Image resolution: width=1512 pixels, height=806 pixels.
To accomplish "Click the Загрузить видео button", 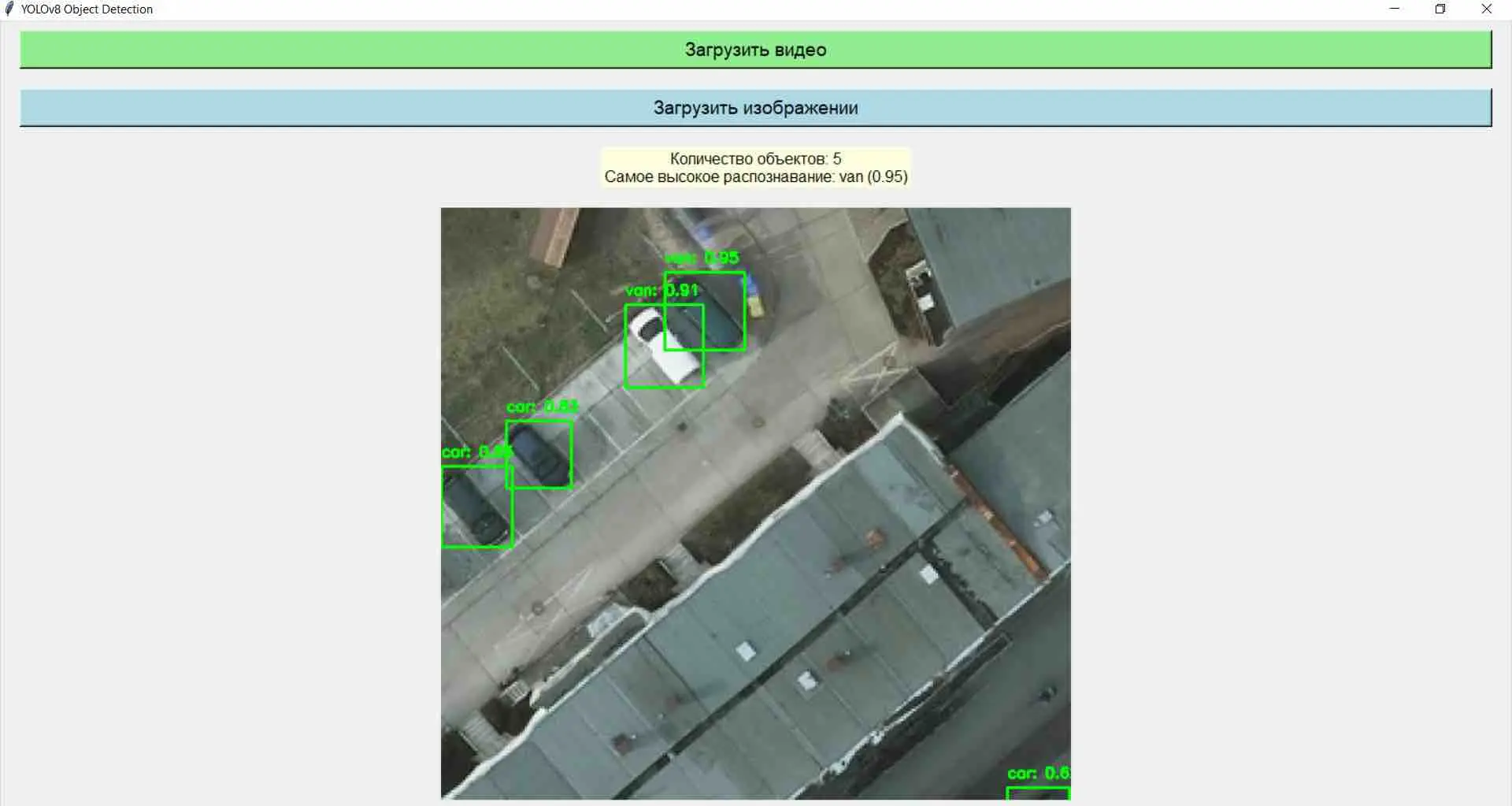I will click(755, 50).
